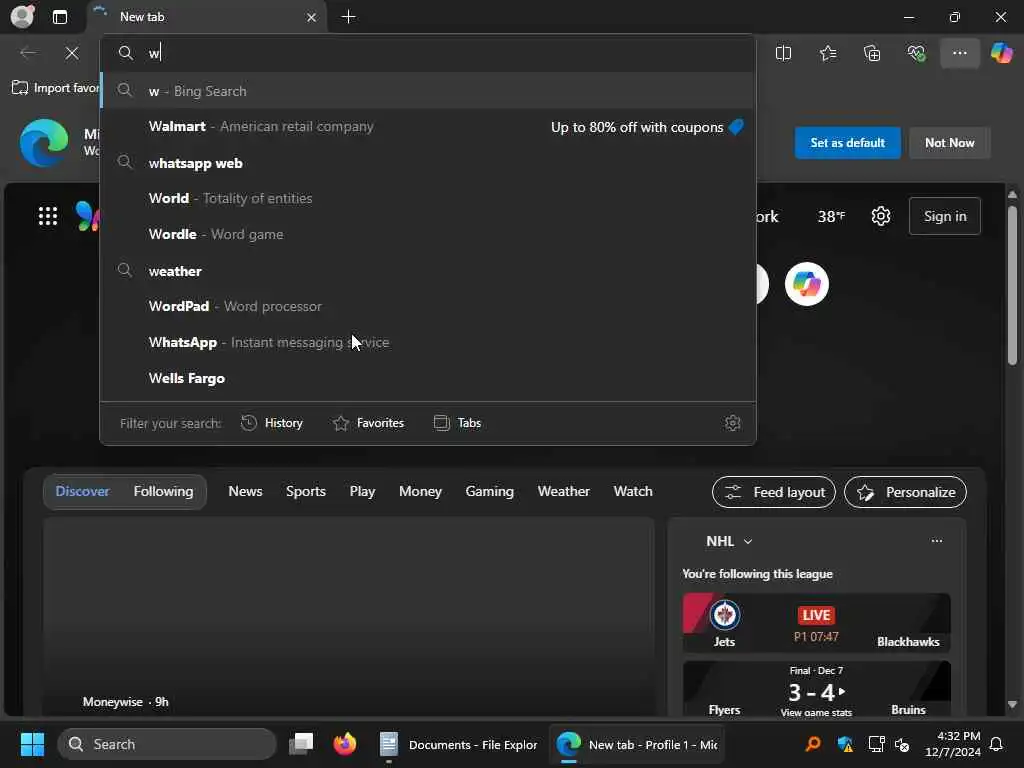Open the Moneywise article thumbnail
This screenshot has width=1024, height=768.
349,617
